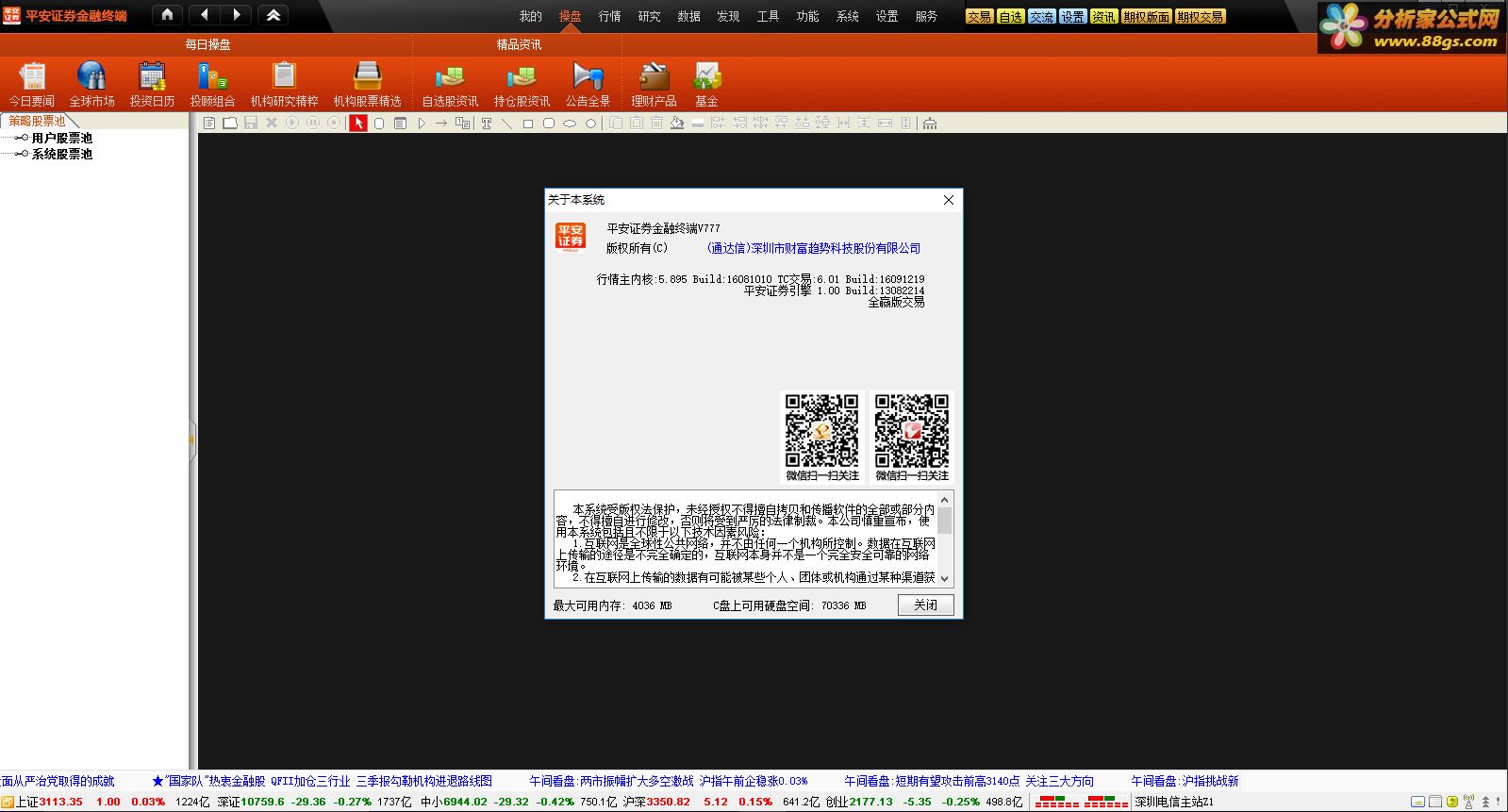Select the 策略股票池 tab
1508x812 pixels.
click(x=37, y=121)
